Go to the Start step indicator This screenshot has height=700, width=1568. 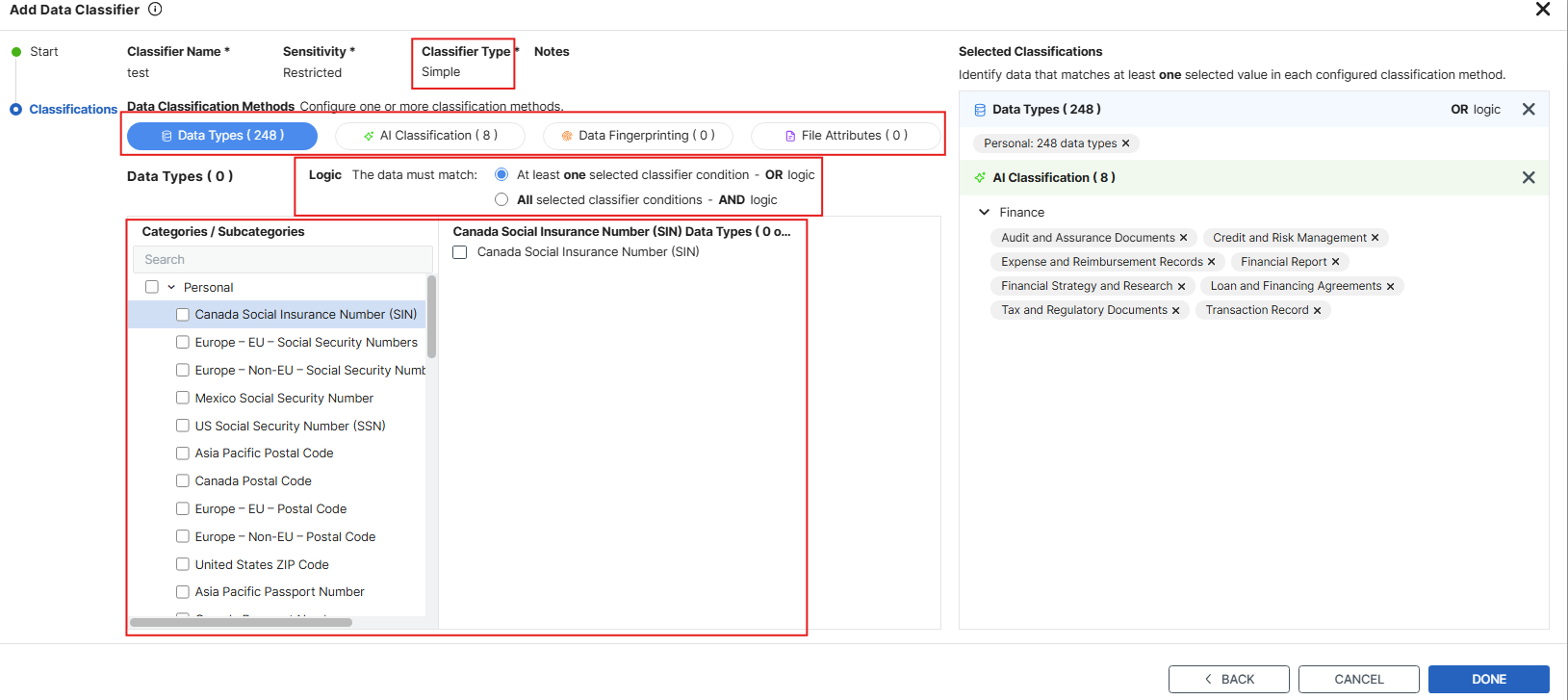point(16,52)
